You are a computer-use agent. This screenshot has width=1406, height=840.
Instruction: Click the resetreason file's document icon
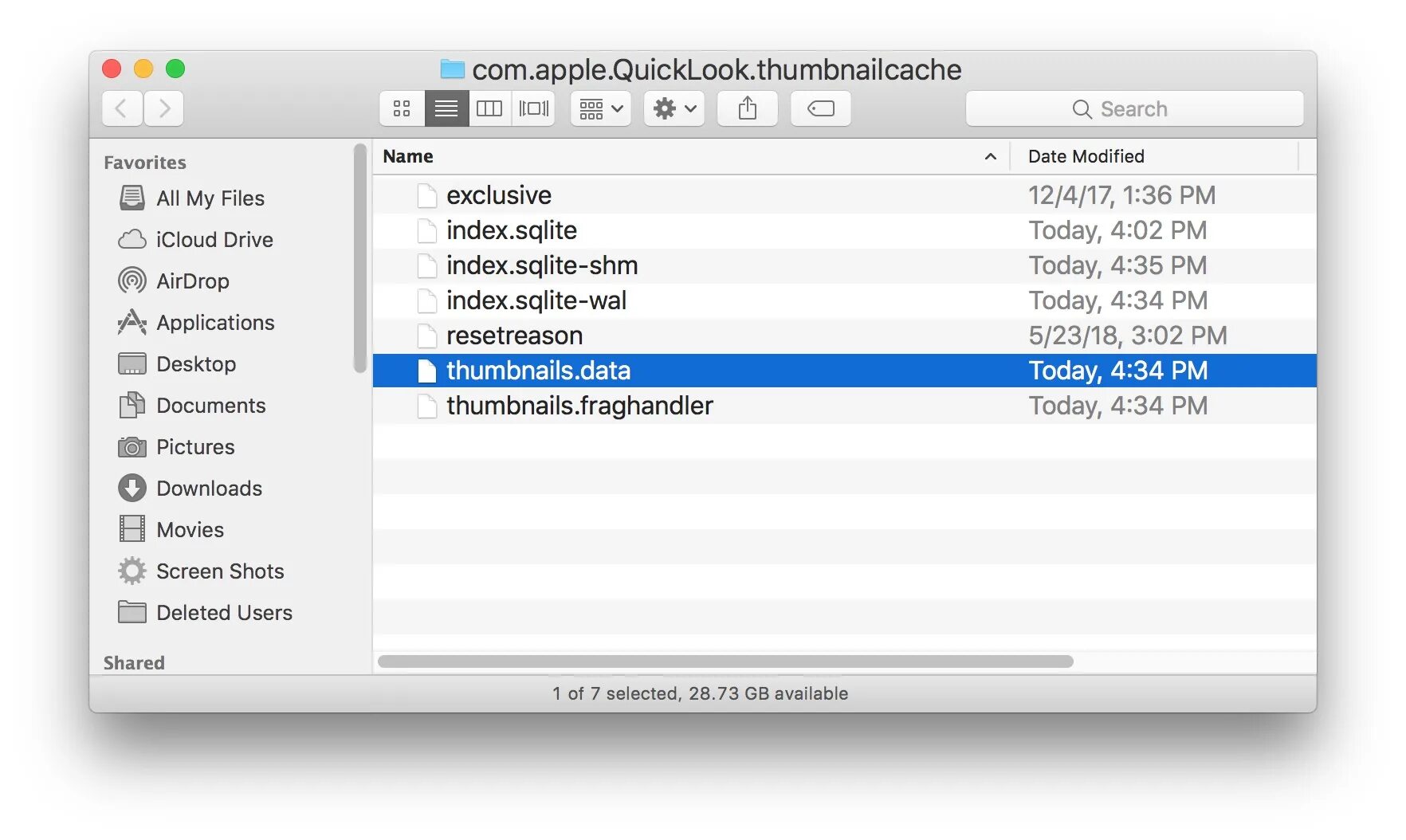(x=427, y=336)
